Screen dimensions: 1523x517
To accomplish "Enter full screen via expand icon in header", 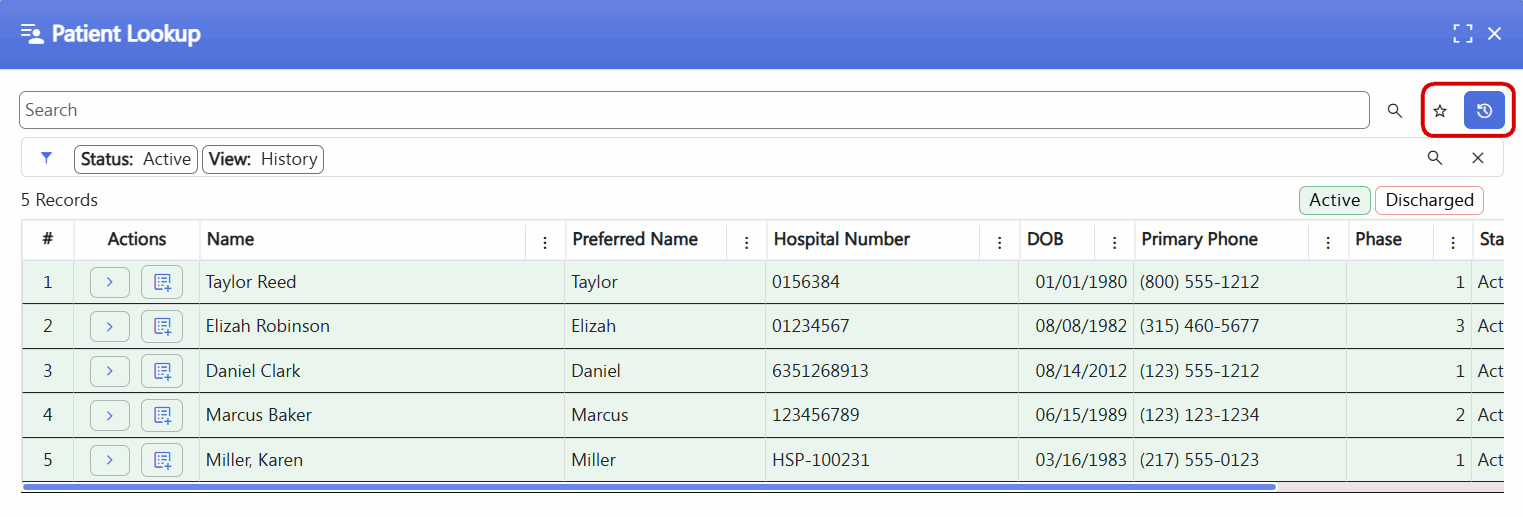I will [x=1463, y=34].
